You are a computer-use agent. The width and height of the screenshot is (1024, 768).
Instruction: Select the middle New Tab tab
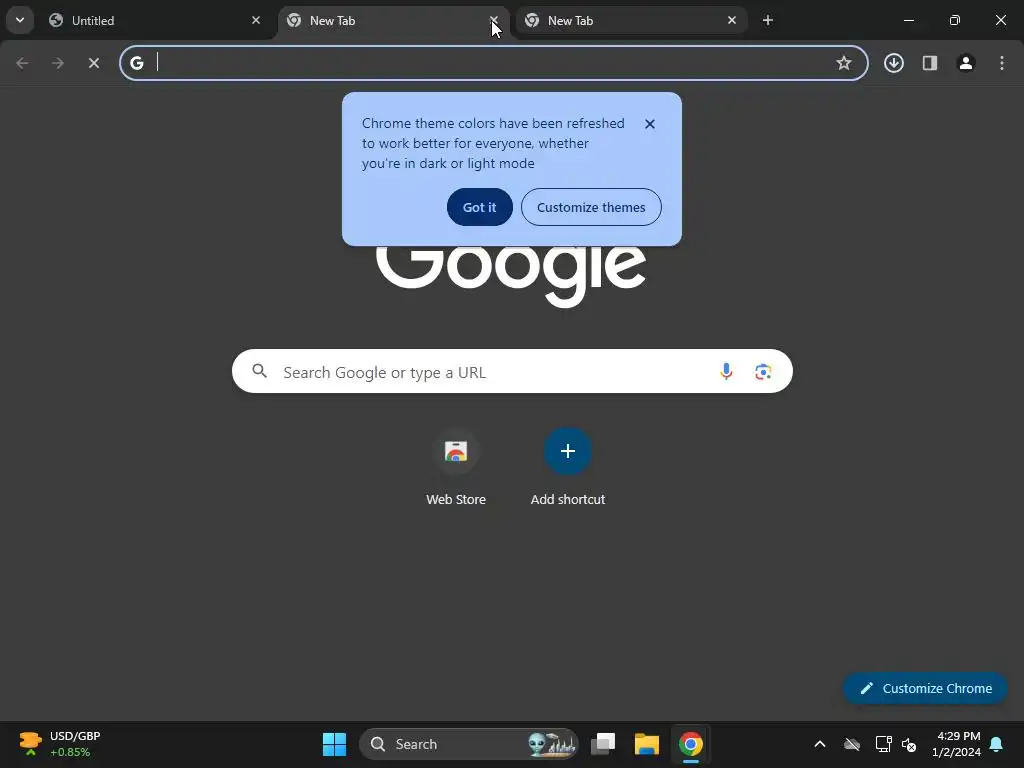[x=394, y=20]
